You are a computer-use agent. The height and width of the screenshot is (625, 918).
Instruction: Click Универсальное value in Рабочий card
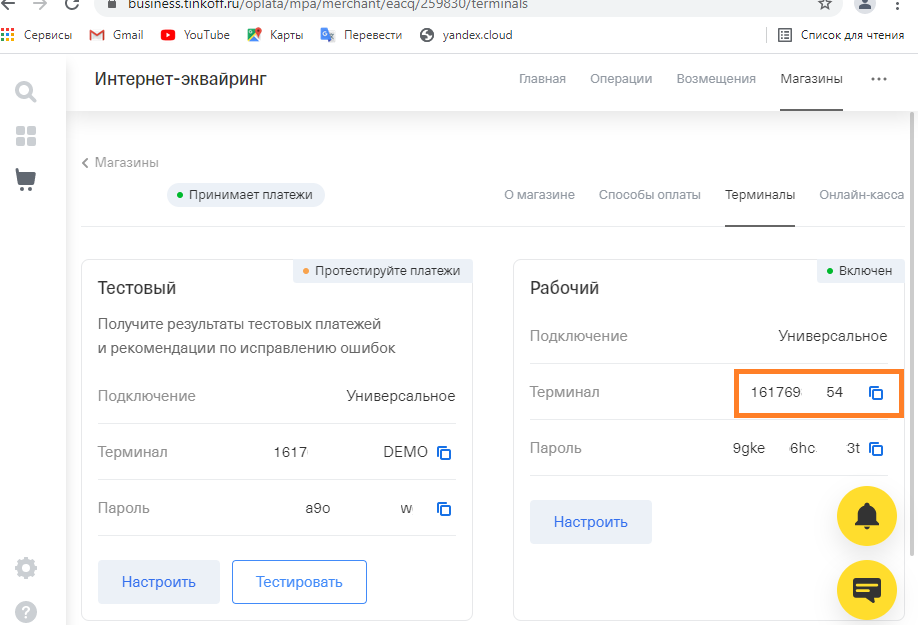[x=833, y=336]
